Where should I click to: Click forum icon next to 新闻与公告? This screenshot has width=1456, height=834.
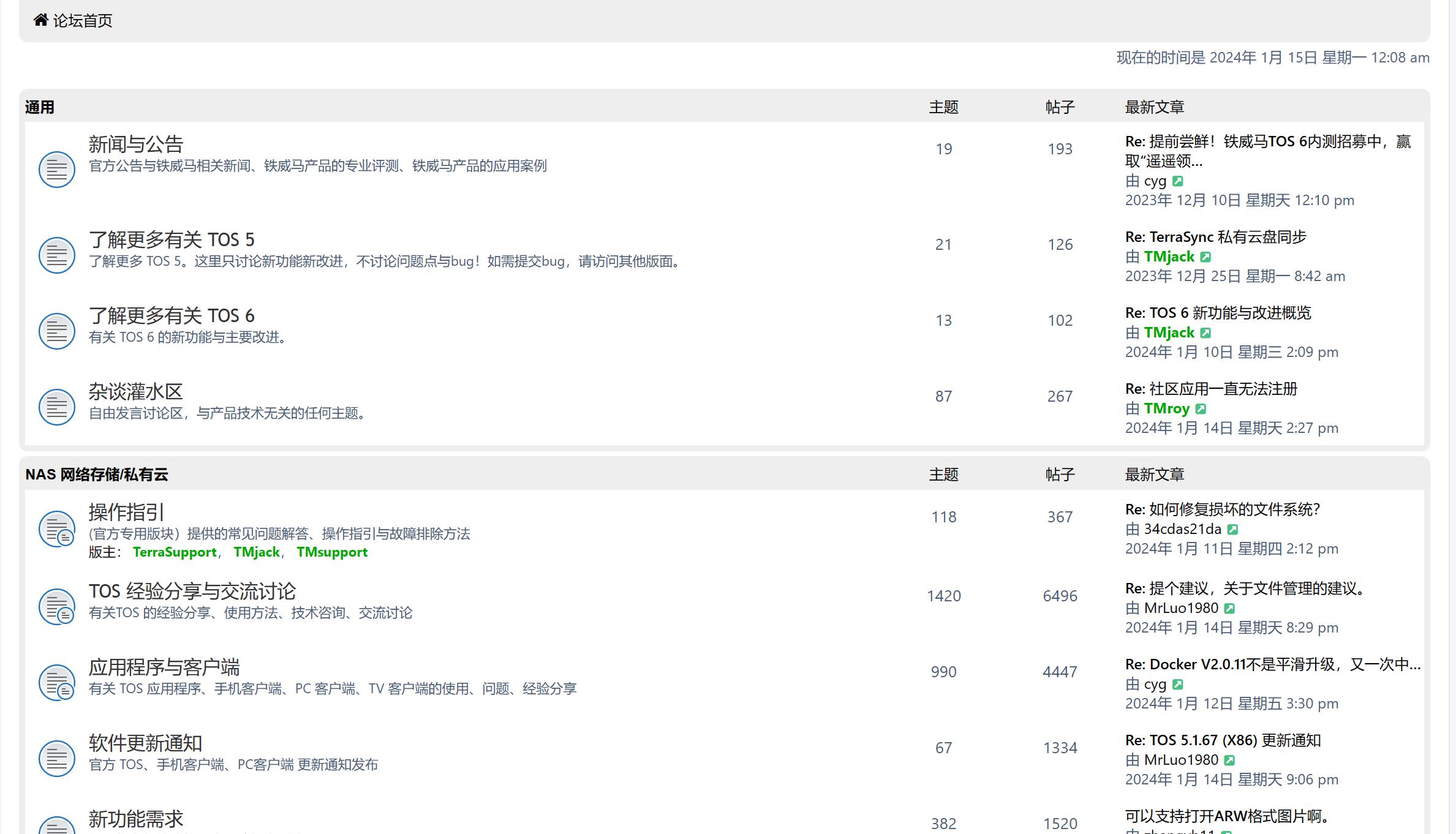pos(57,169)
